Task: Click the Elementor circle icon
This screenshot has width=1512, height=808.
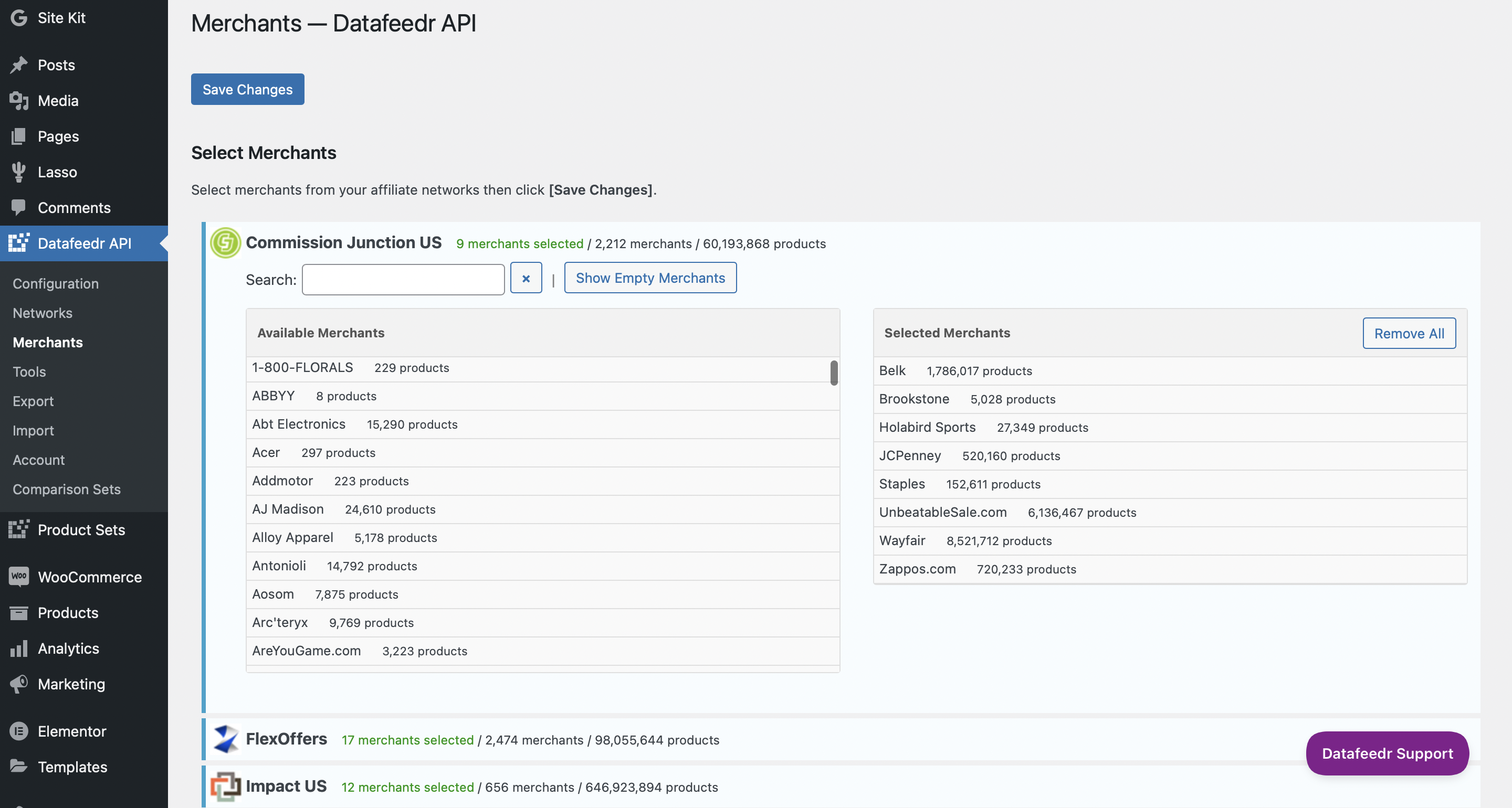Action: point(19,731)
